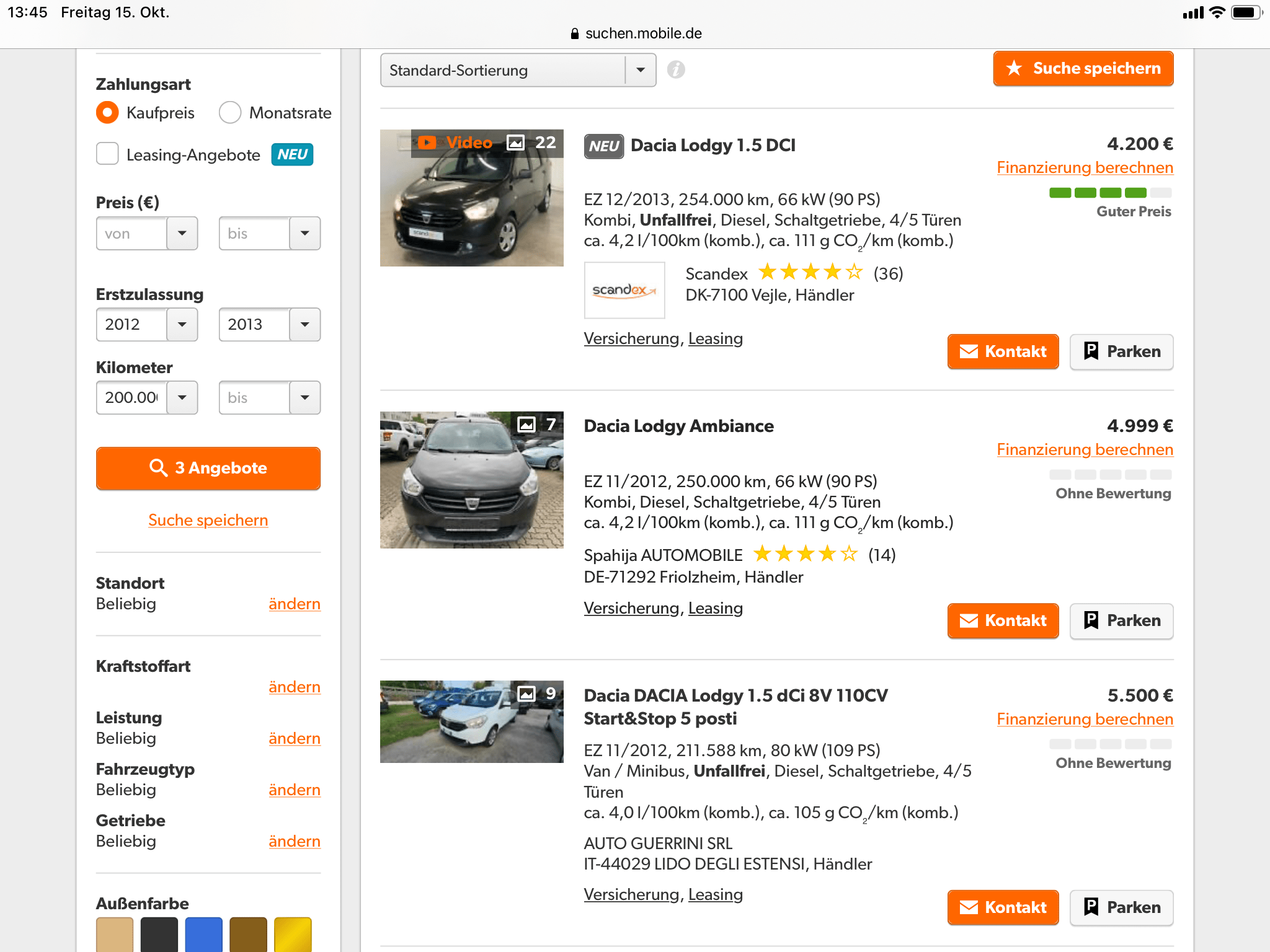Image resolution: width=1270 pixels, height=952 pixels.
Task: Open Erstzulassung from-year 2012 dropdown
Action: pos(146,324)
